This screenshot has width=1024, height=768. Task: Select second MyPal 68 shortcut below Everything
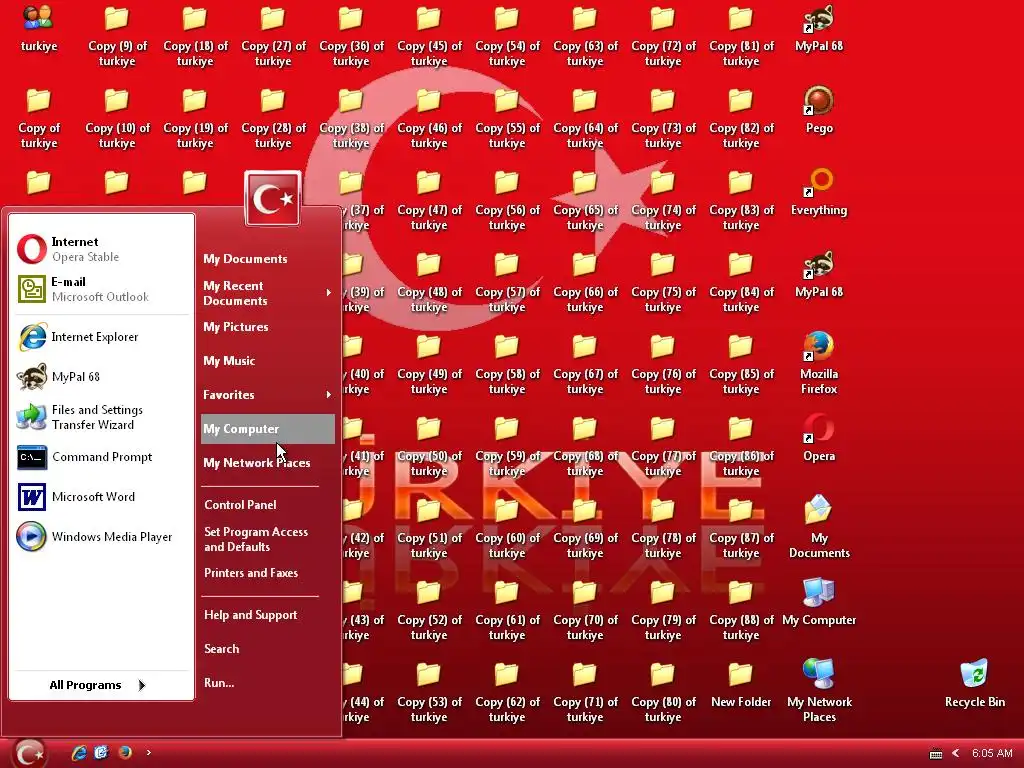pos(819,274)
